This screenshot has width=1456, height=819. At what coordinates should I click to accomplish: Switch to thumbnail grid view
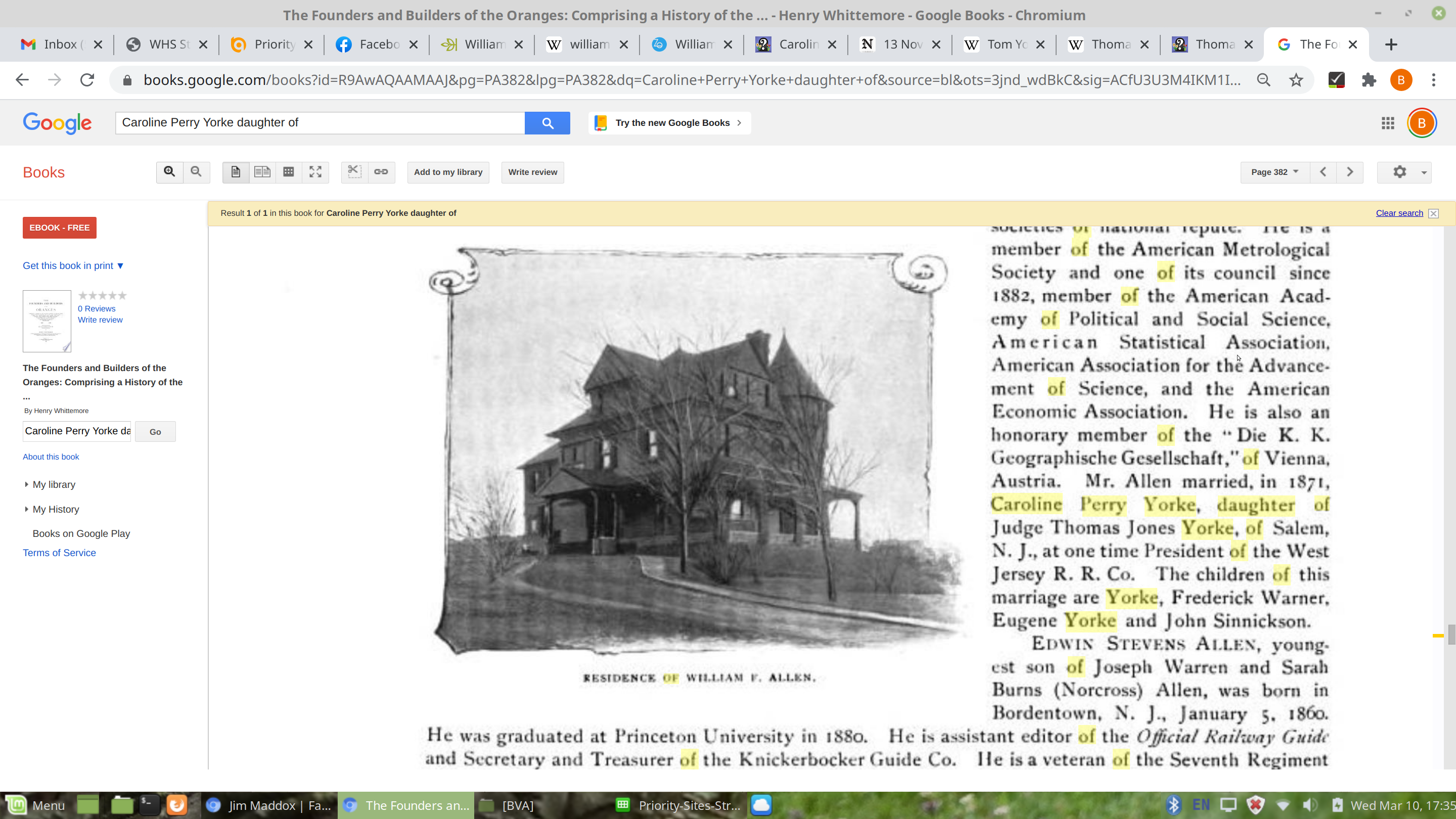289,172
